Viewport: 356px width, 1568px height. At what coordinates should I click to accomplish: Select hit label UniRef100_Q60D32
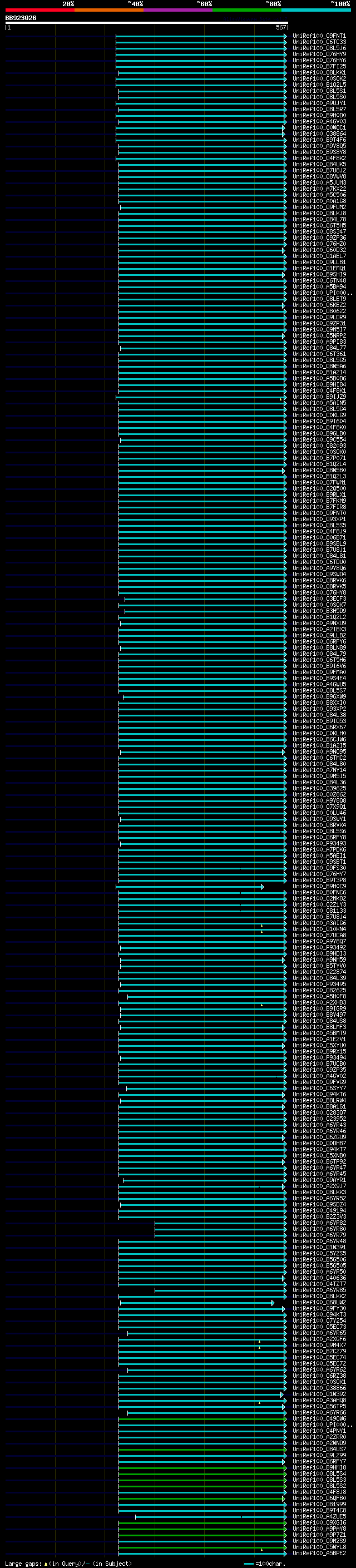coord(319,250)
